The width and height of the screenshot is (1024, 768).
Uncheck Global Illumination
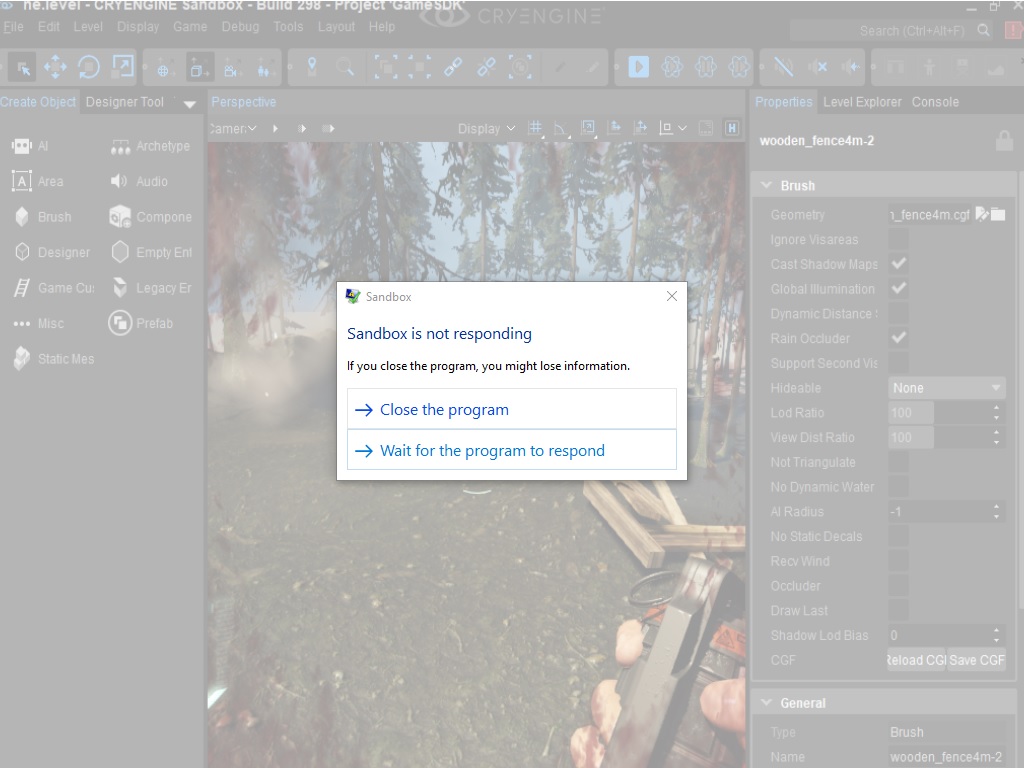click(899, 288)
